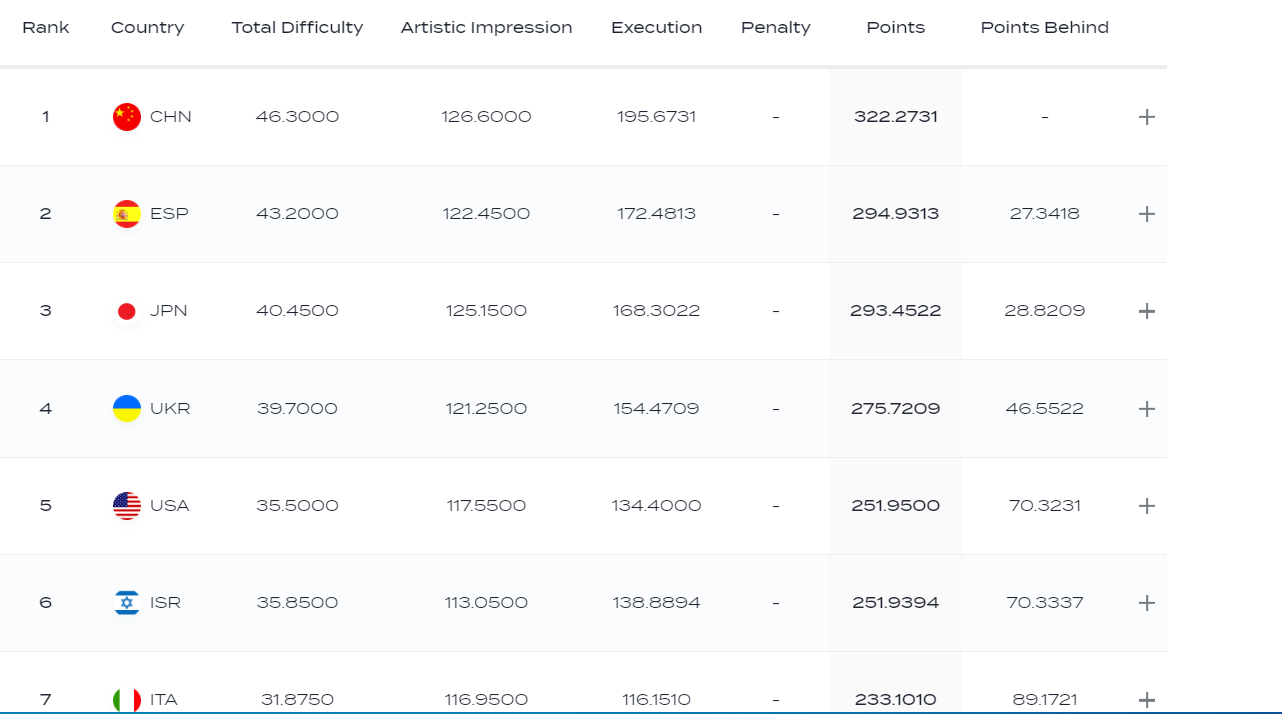Image resolution: width=1282 pixels, height=714 pixels.
Task: Expand the ESP row with plus icon
Action: tap(1147, 214)
